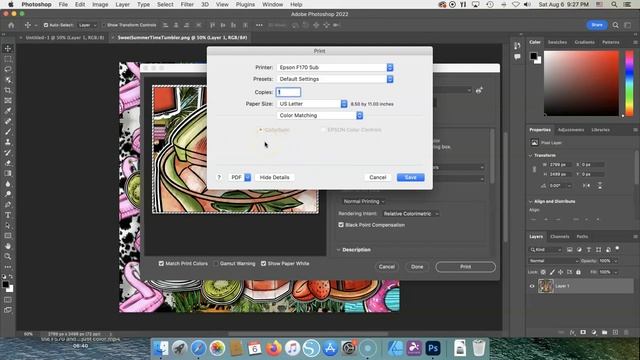
Task: Switch to SweetSummerTimeTumbler.png document tab
Action: tap(182, 38)
